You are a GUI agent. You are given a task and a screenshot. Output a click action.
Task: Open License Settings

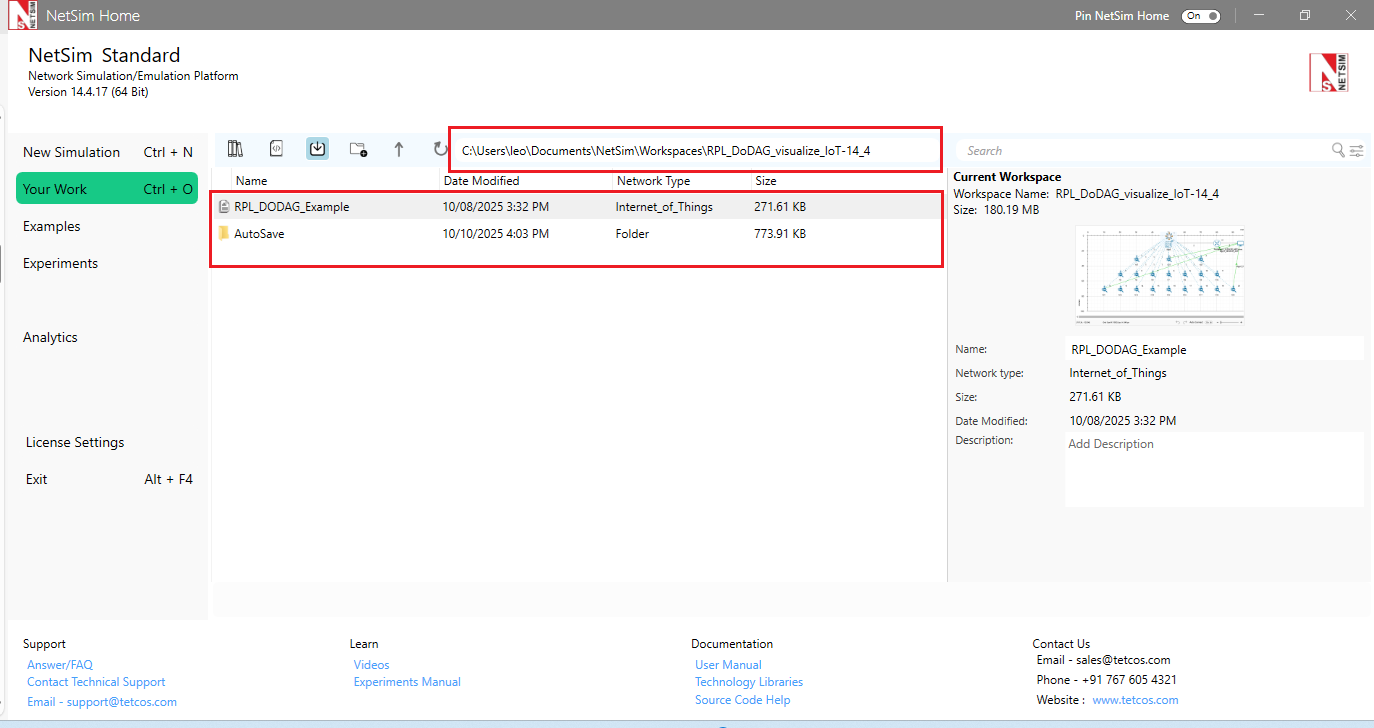(x=75, y=442)
